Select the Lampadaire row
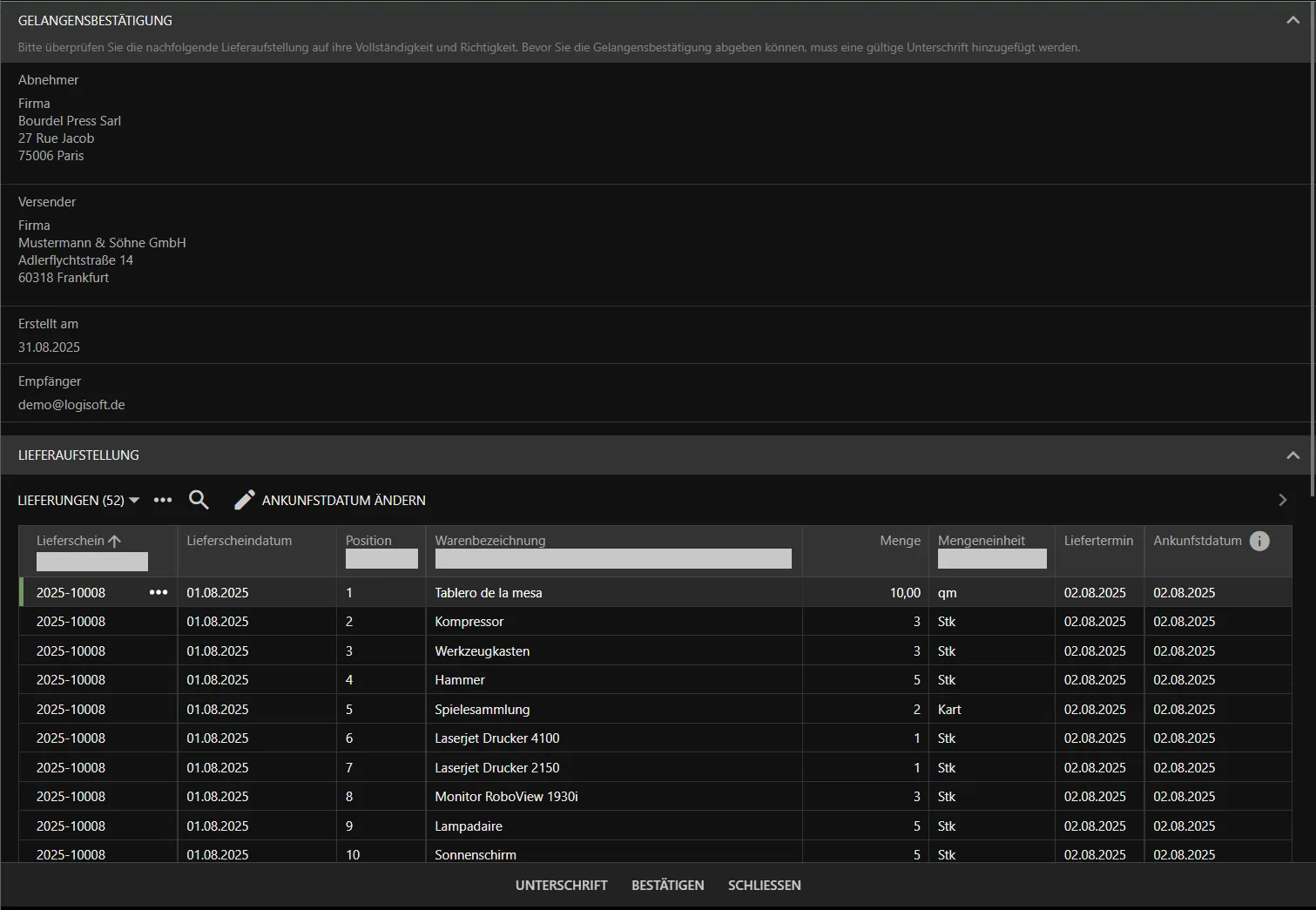1316x910 pixels. (x=655, y=826)
